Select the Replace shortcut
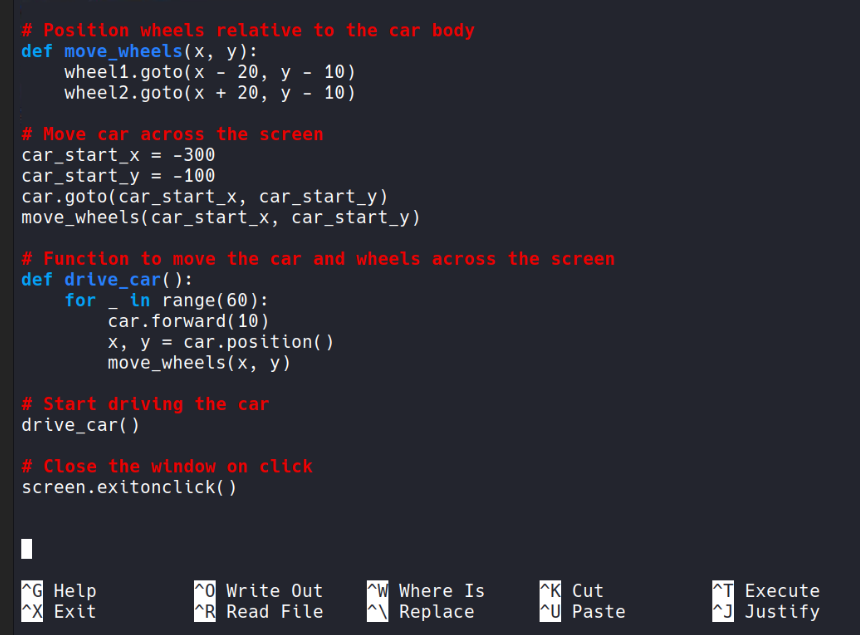The width and height of the screenshot is (860, 635). click(426, 612)
